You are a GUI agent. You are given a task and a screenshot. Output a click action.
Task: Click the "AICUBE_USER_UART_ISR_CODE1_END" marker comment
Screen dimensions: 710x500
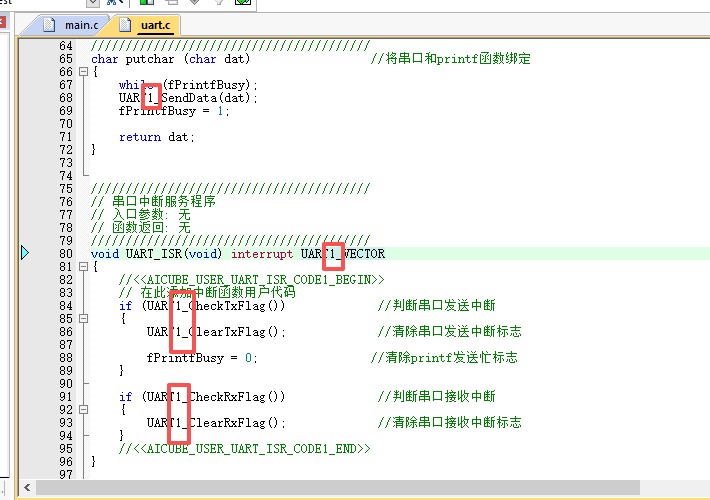[x=245, y=449]
